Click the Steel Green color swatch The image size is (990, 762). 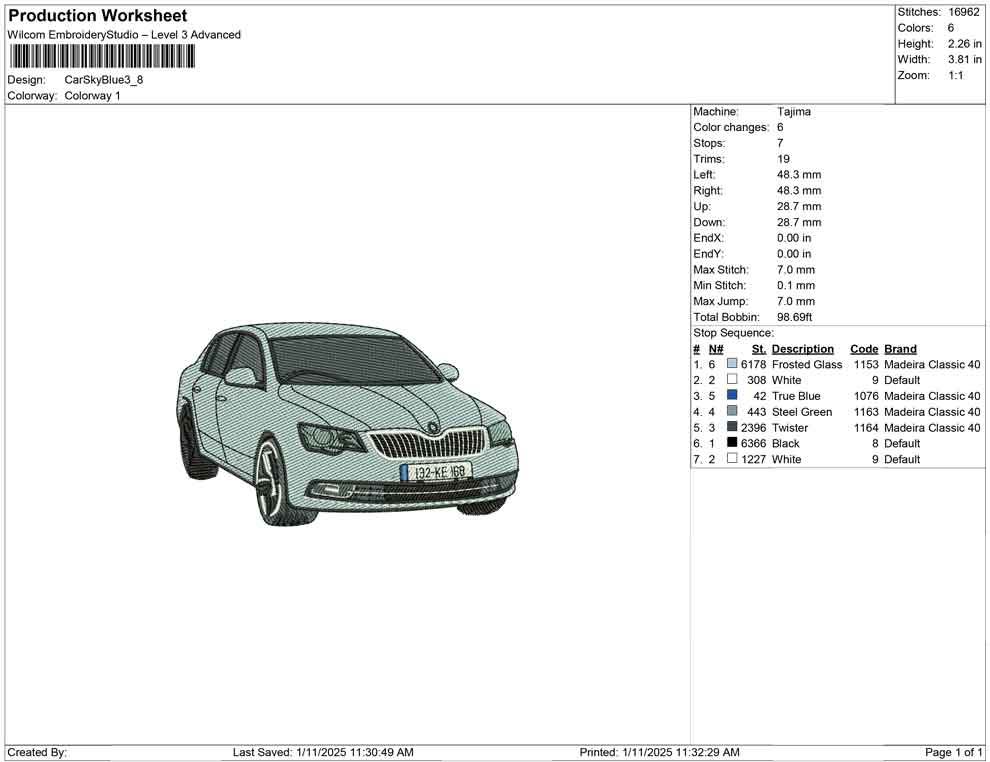tap(732, 412)
